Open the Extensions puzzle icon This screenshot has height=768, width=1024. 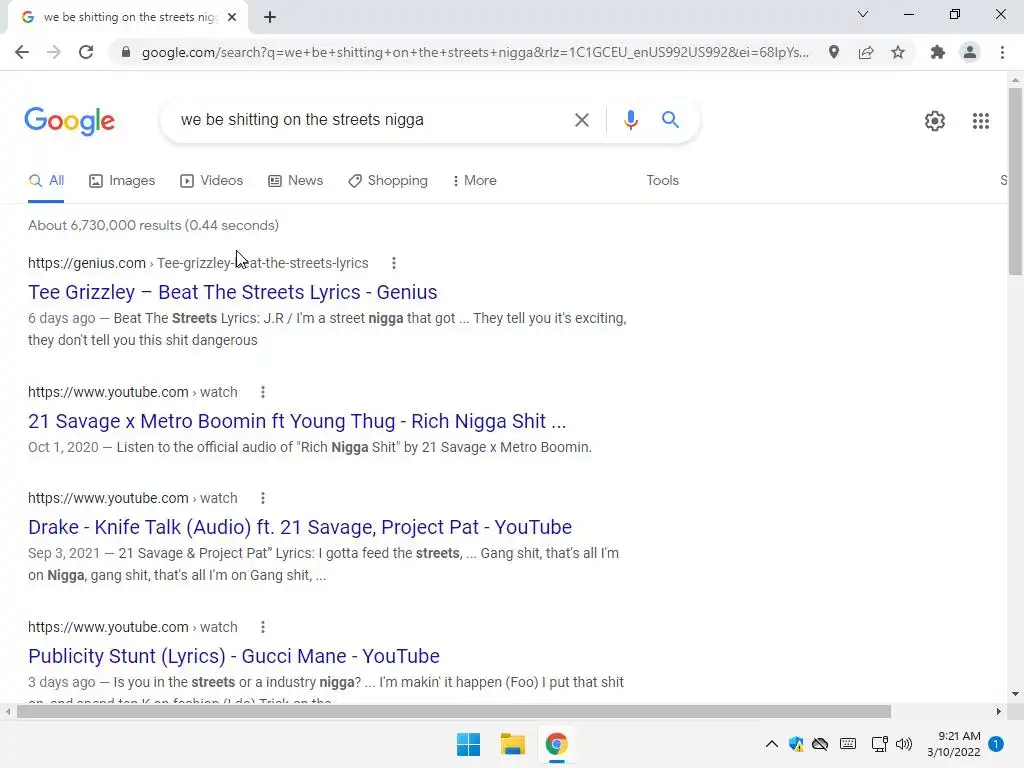pyautogui.click(x=938, y=52)
